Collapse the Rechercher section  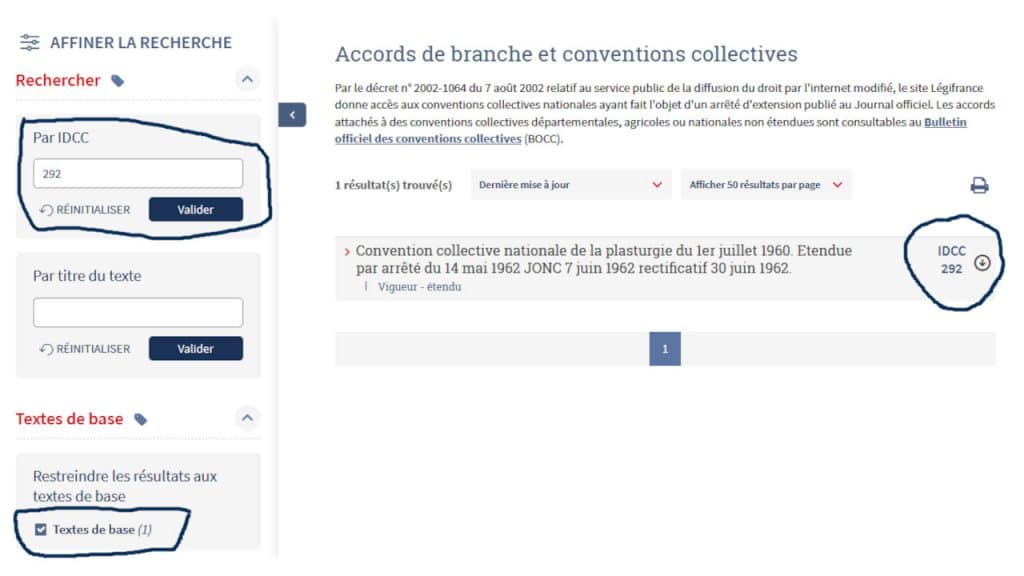point(247,80)
